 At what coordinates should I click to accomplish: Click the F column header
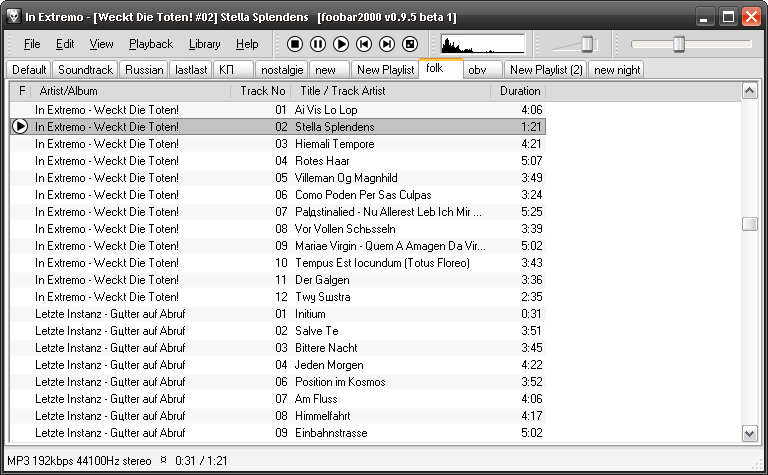tap(22, 91)
